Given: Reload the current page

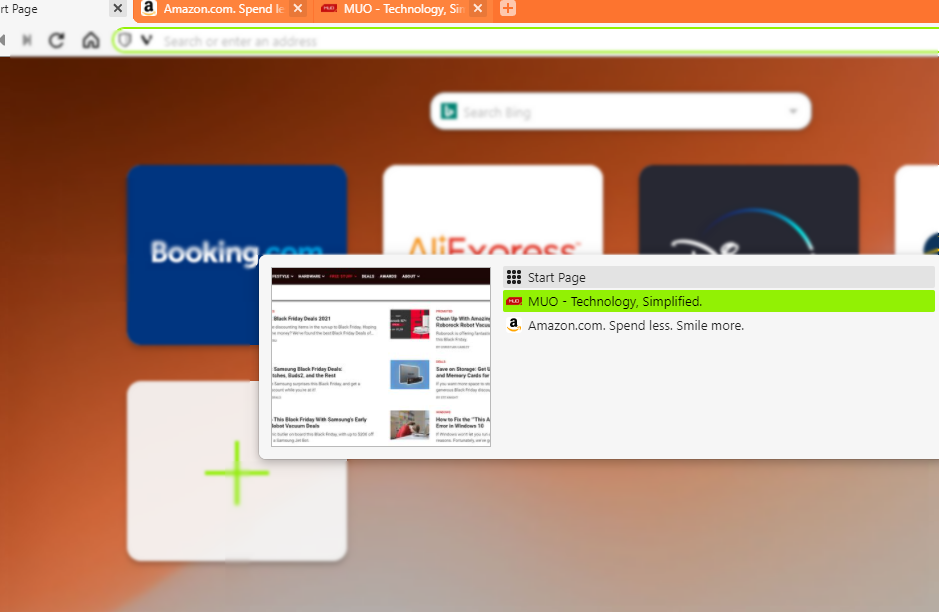Looking at the screenshot, I should point(56,40).
